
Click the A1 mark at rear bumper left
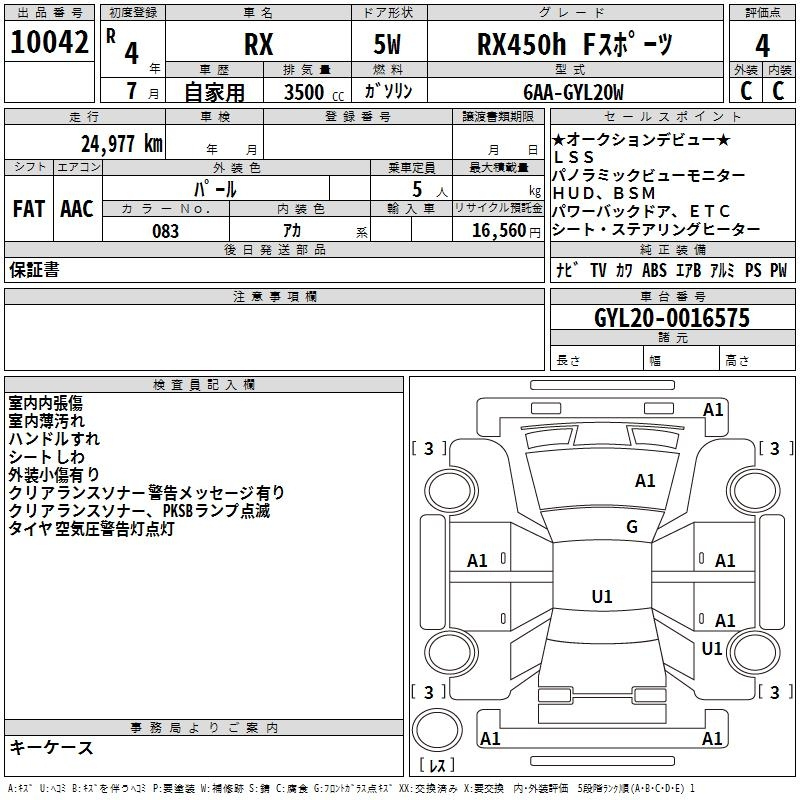pyautogui.click(x=490, y=738)
